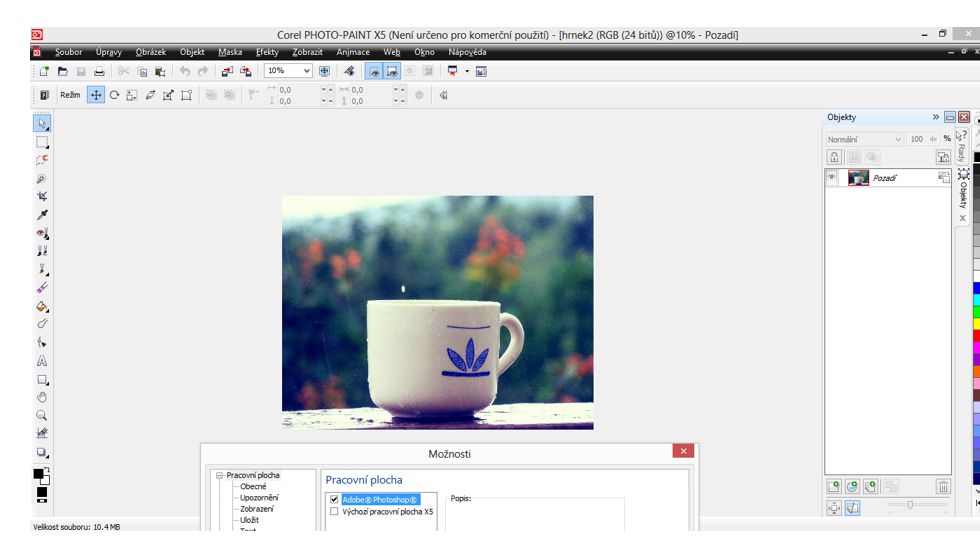Open the Efekty menu
Viewport: 980px width, 560px height.
[x=267, y=52]
